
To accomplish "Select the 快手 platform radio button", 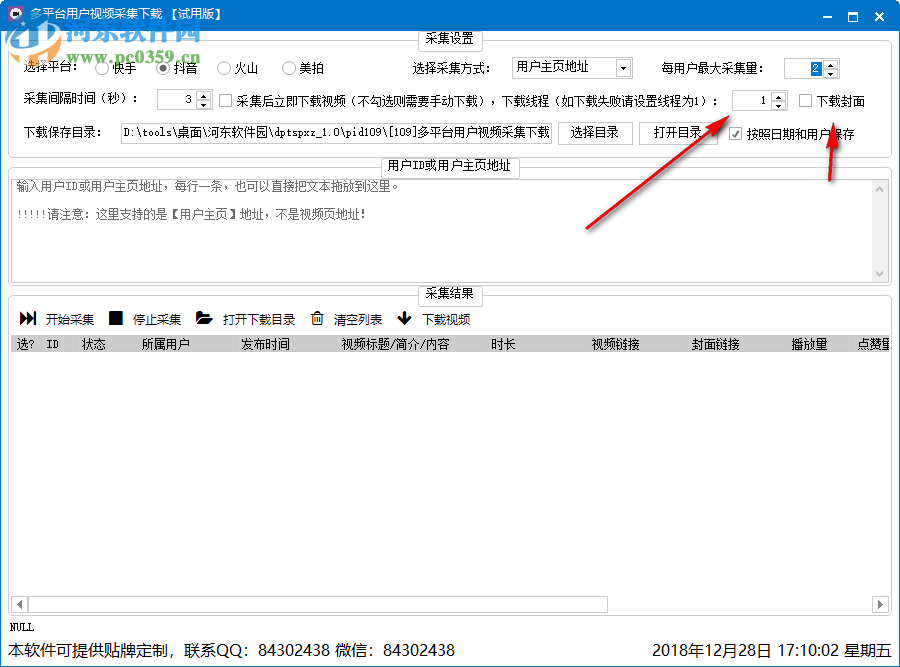I will [x=101, y=68].
